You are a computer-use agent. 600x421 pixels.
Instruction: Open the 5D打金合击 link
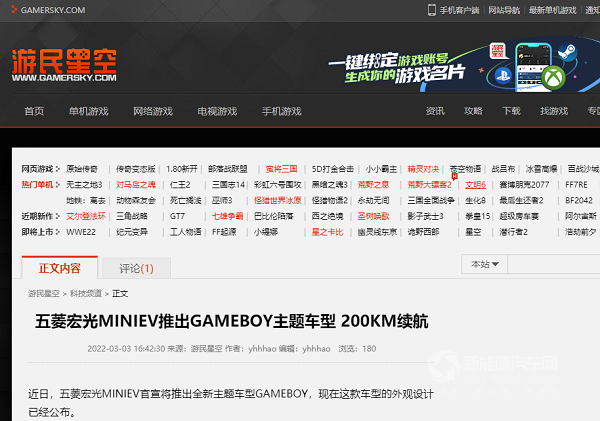point(333,169)
